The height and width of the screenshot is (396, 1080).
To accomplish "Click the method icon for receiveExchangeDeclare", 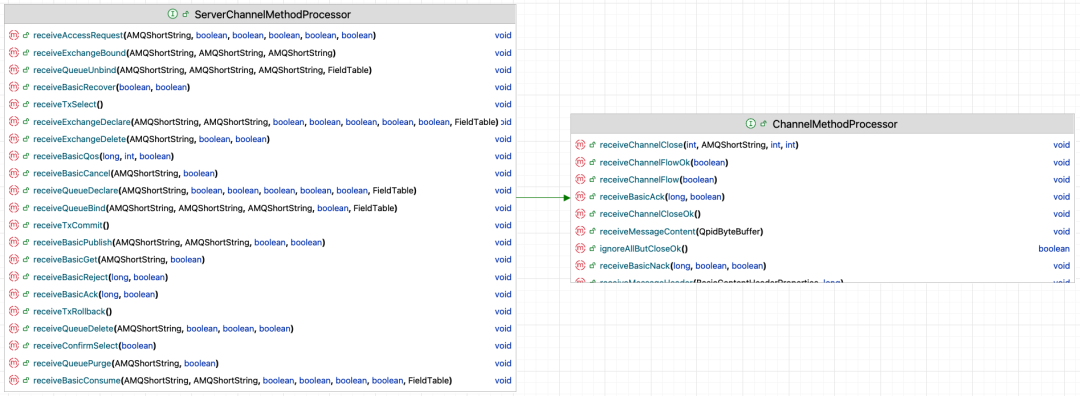I will (x=14, y=121).
